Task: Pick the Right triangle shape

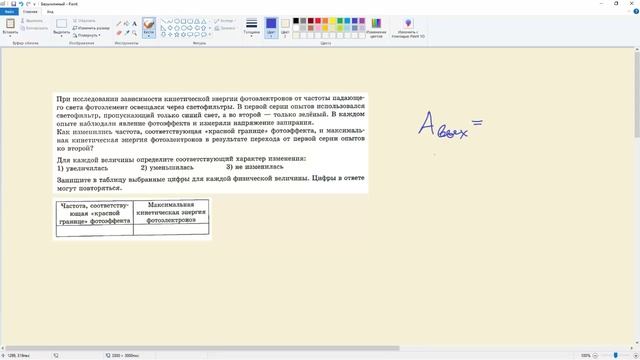Action: tap(163, 28)
